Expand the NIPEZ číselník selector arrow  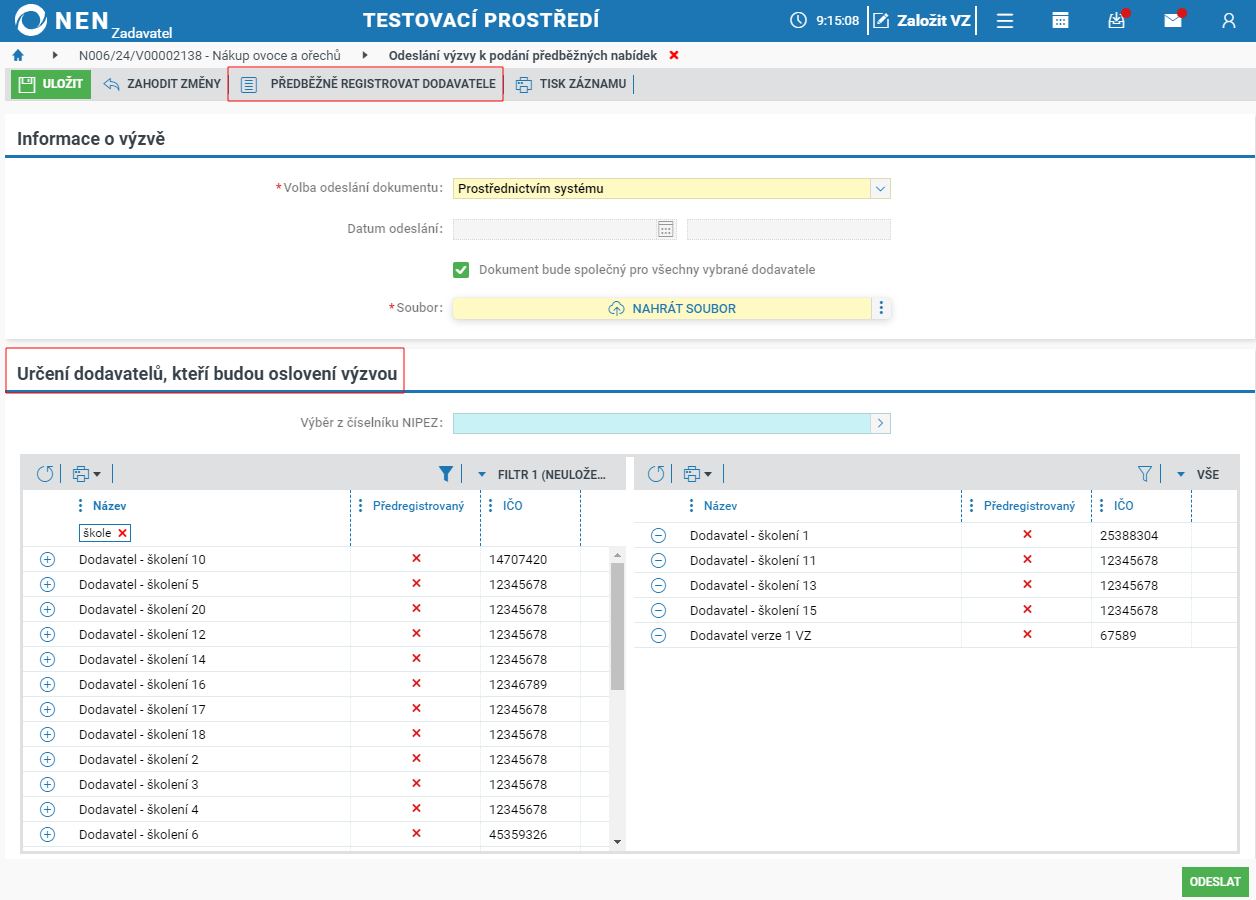[x=880, y=424]
